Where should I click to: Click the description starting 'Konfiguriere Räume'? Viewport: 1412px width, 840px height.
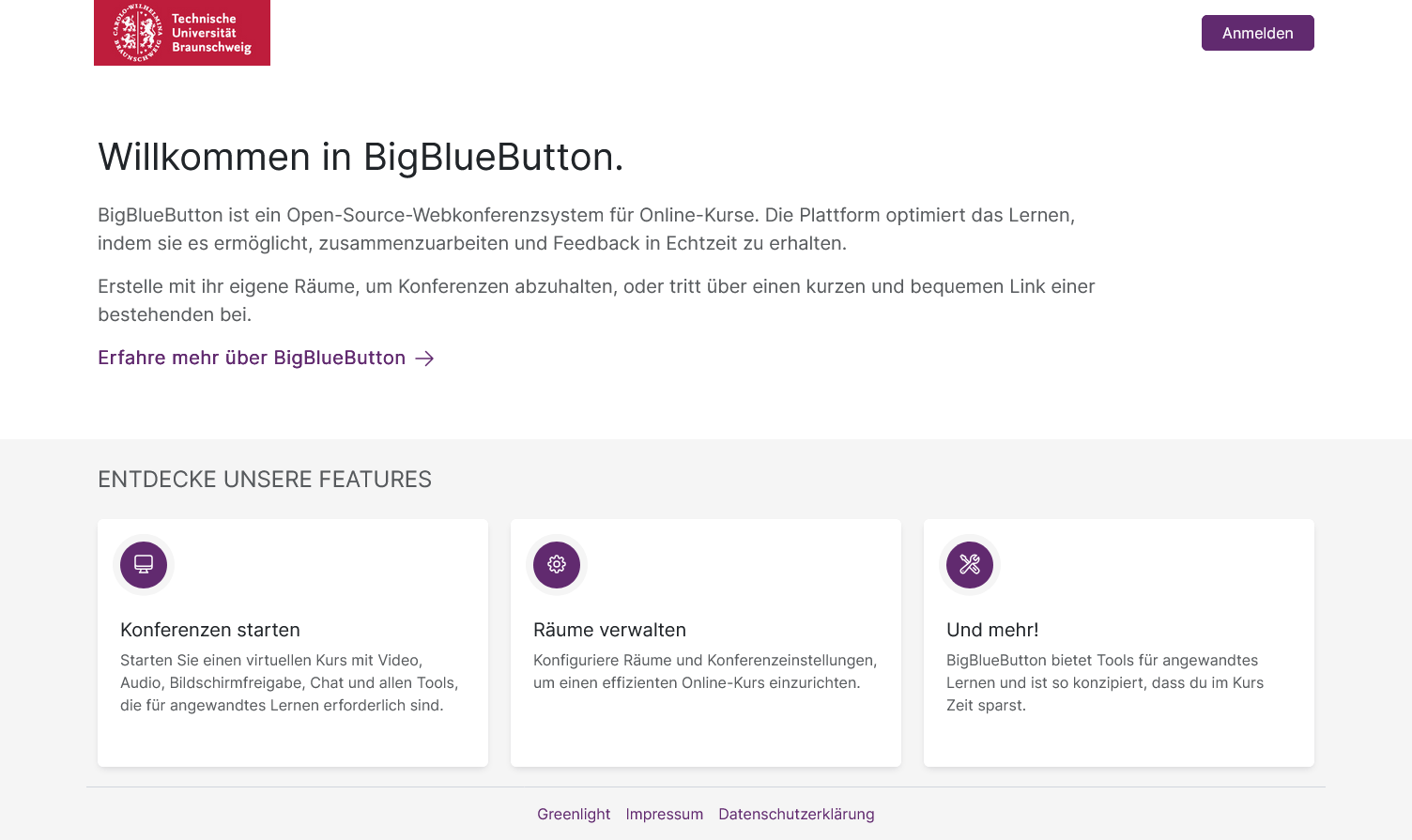pos(705,671)
